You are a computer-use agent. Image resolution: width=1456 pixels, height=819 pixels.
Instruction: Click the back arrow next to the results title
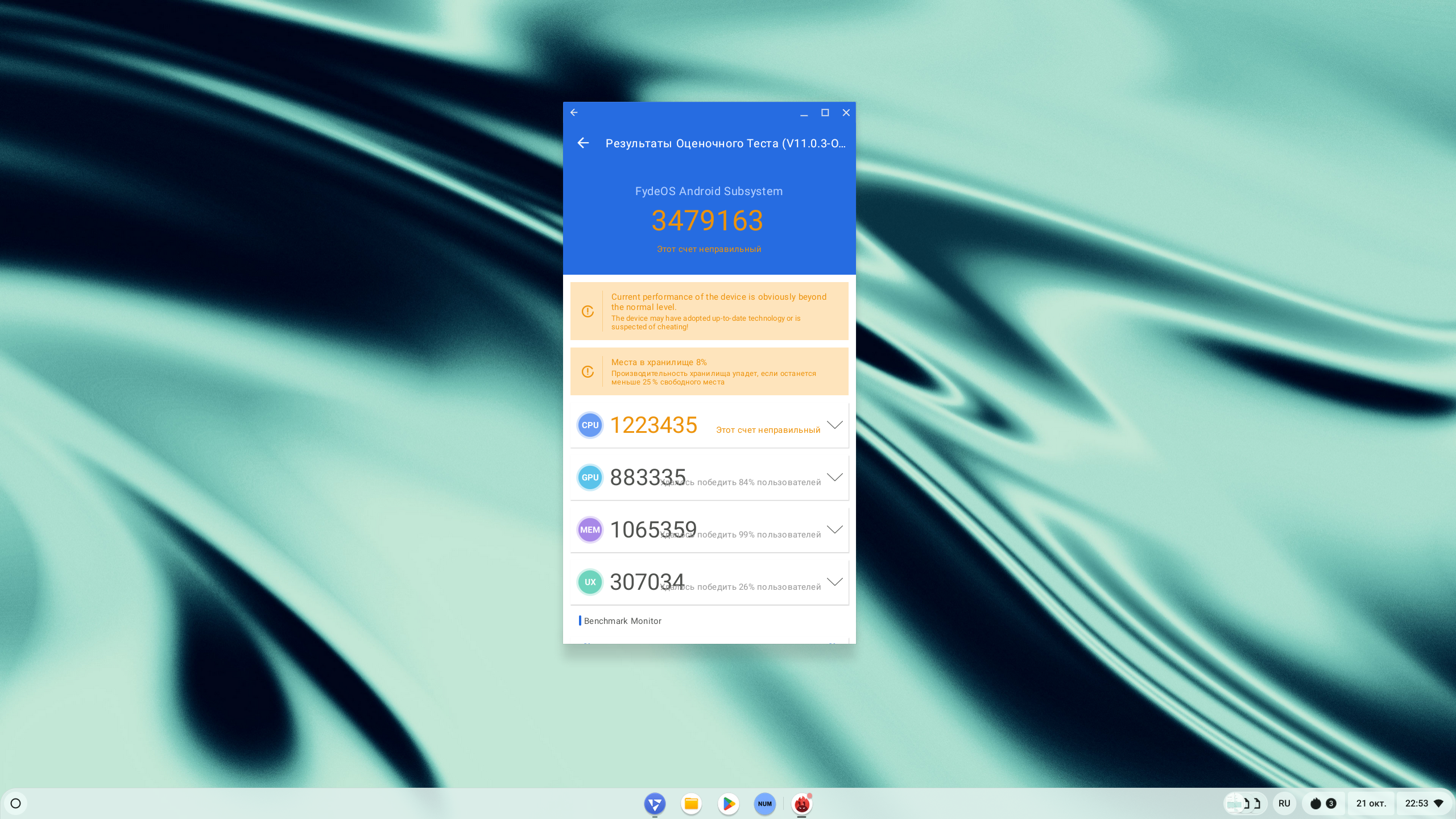(x=583, y=143)
